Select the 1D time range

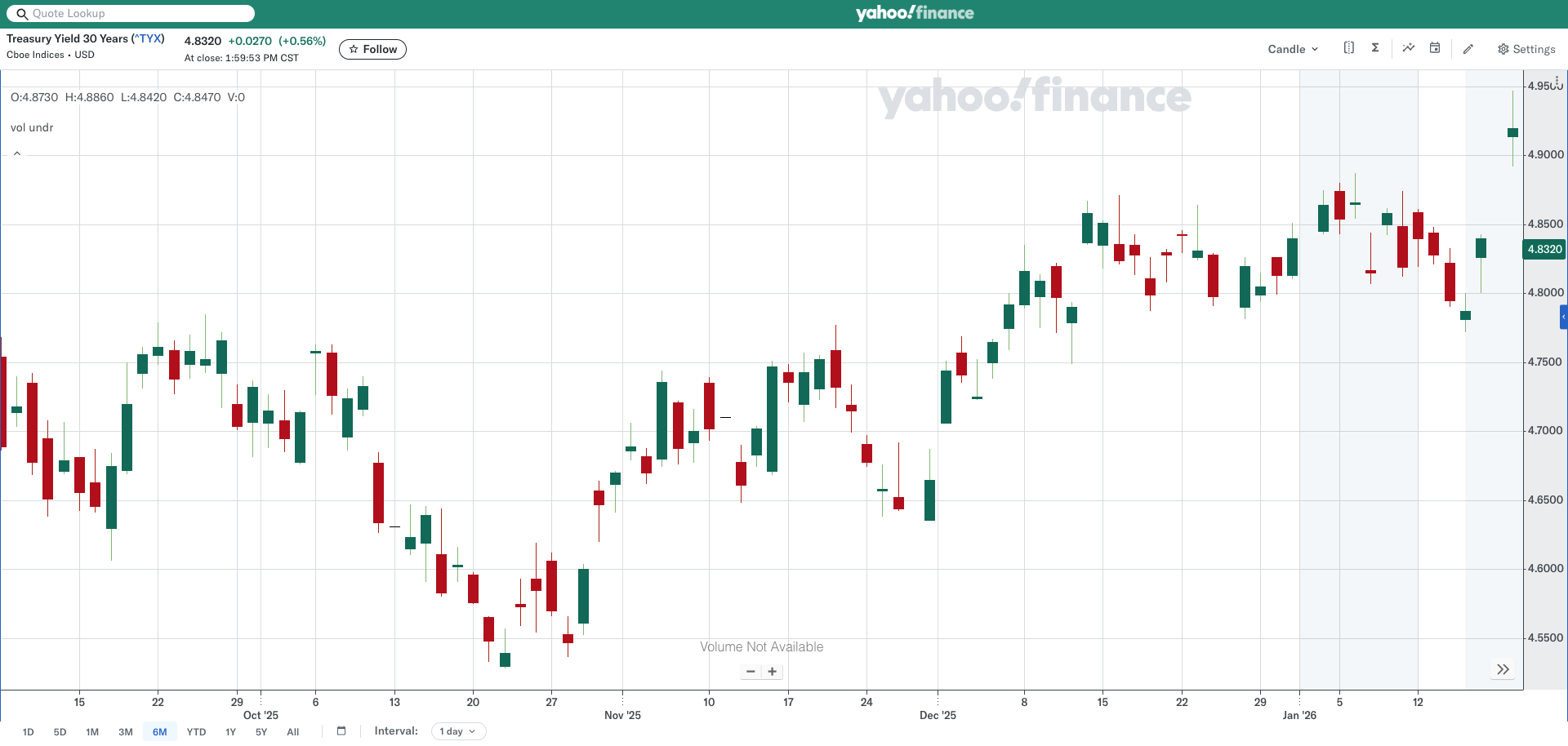(x=29, y=732)
